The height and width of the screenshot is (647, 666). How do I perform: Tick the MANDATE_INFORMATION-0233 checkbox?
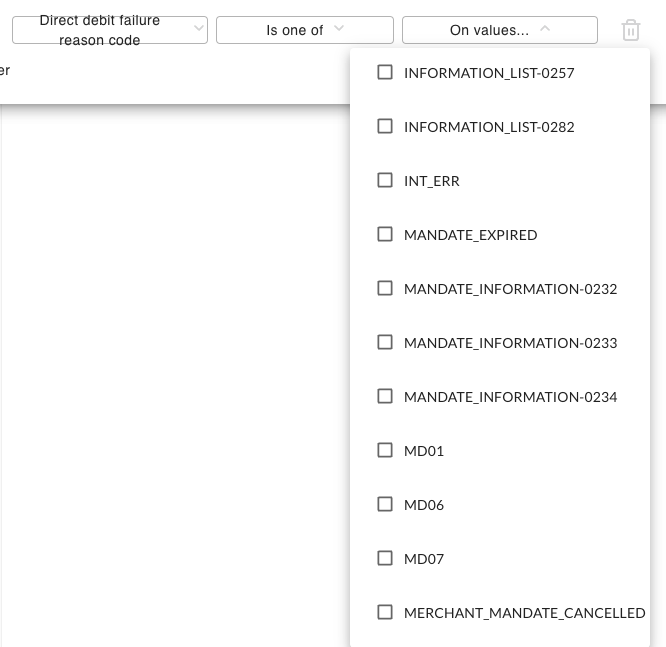coord(385,342)
